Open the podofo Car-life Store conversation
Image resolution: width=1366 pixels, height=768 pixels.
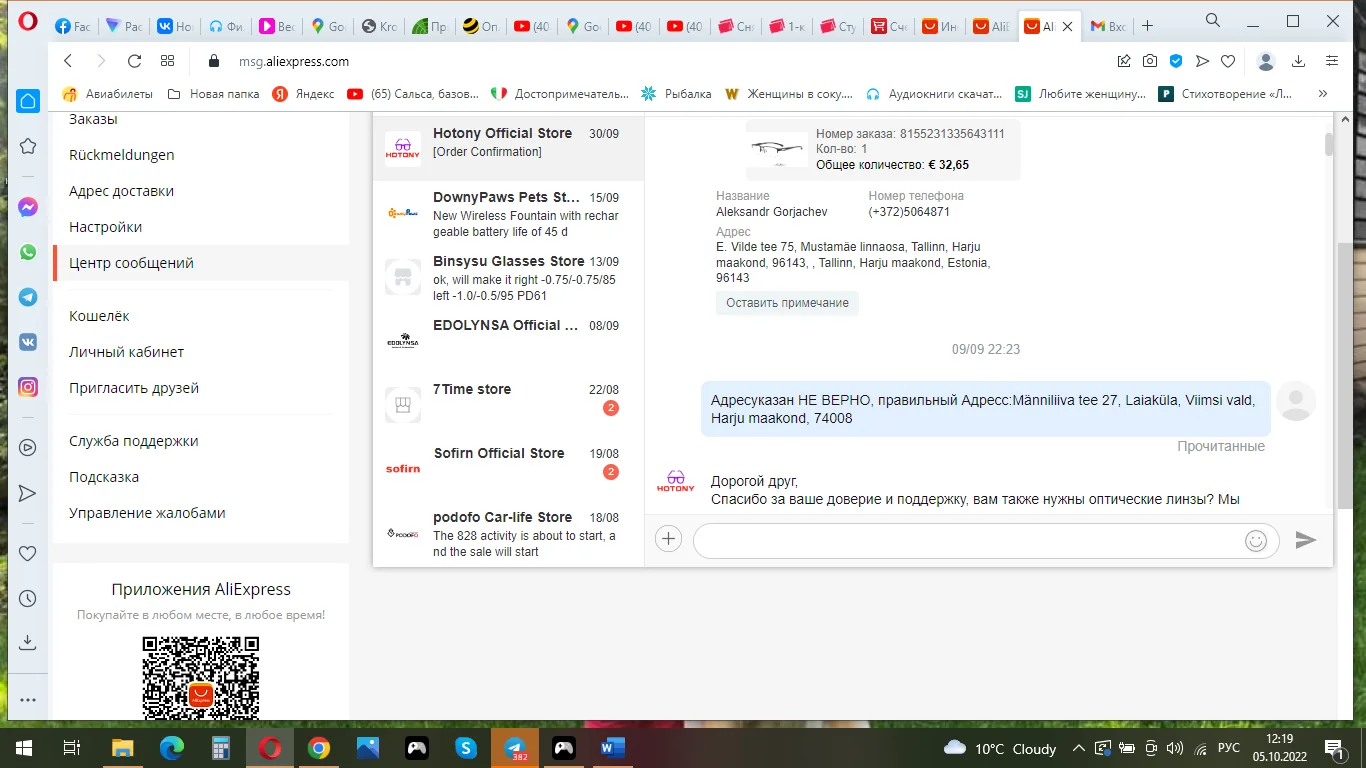pyautogui.click(x=508, y=532)
